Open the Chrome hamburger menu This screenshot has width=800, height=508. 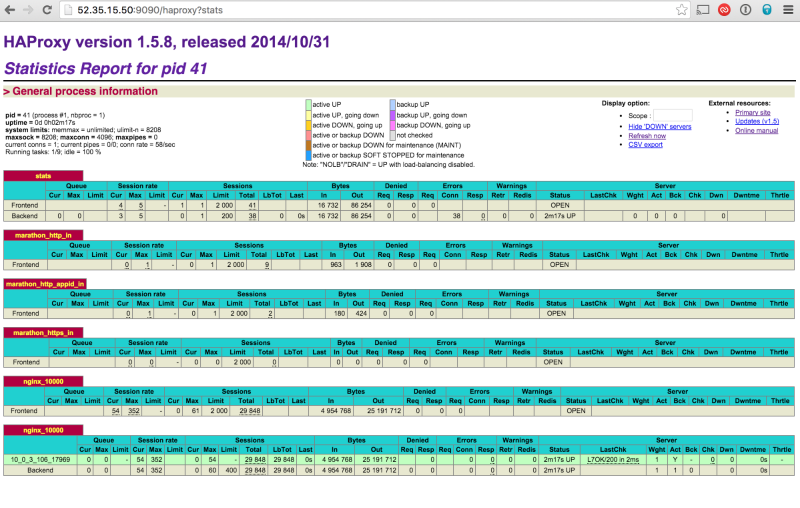pos(788,10)
